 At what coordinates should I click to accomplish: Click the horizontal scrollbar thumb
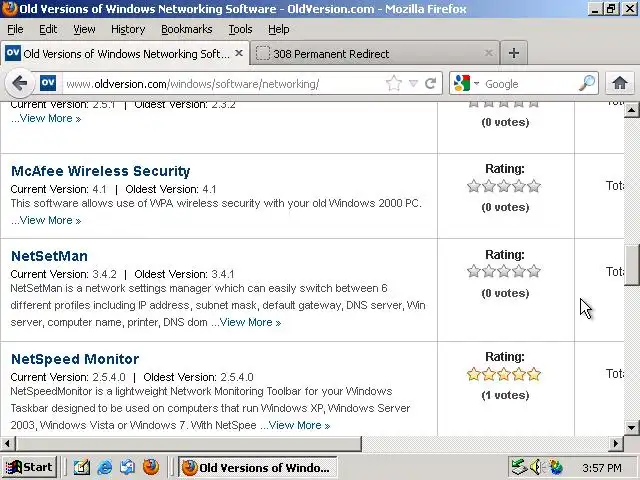(188, 443)
